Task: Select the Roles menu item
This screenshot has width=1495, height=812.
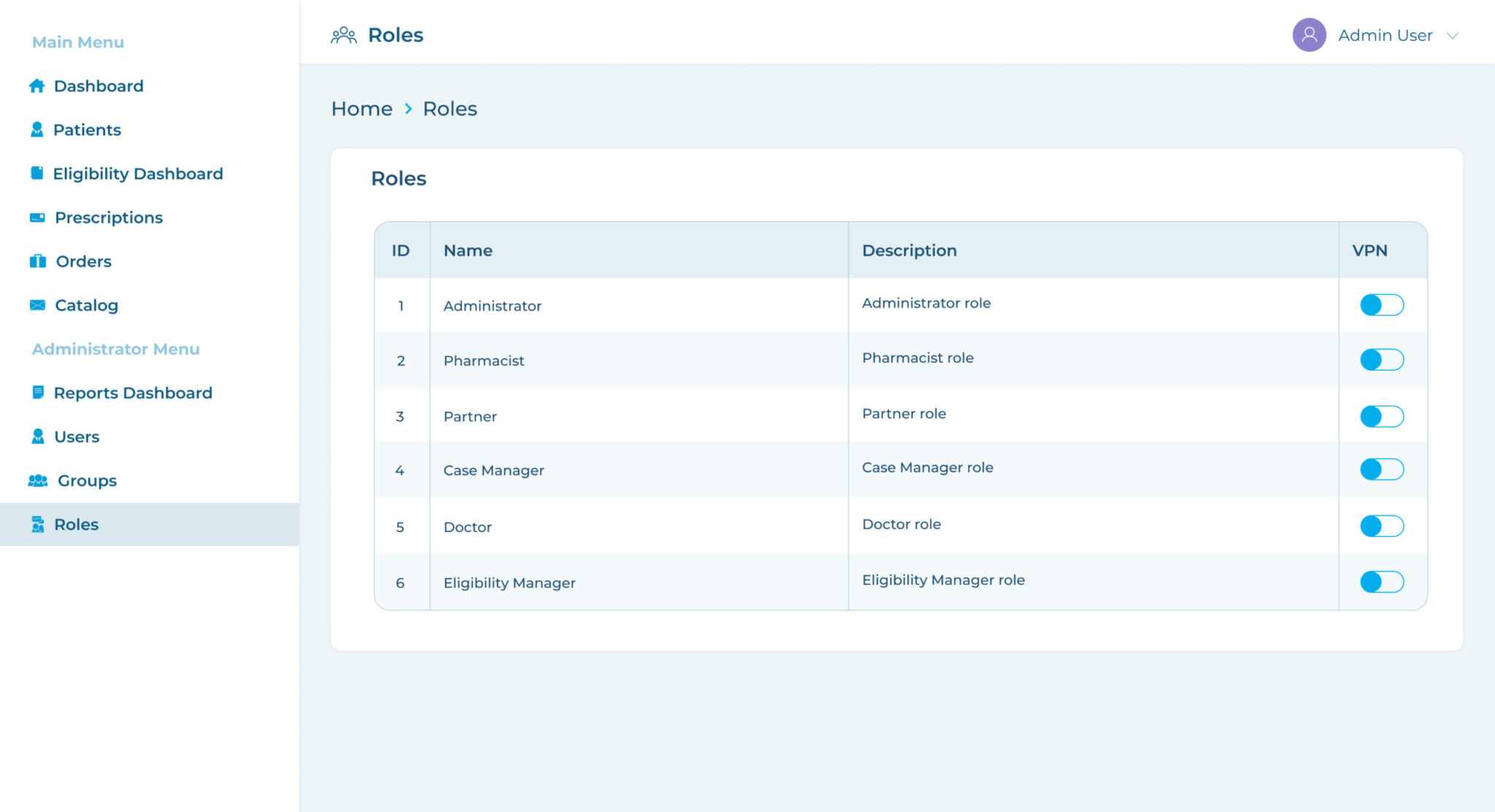Action: 150,524
